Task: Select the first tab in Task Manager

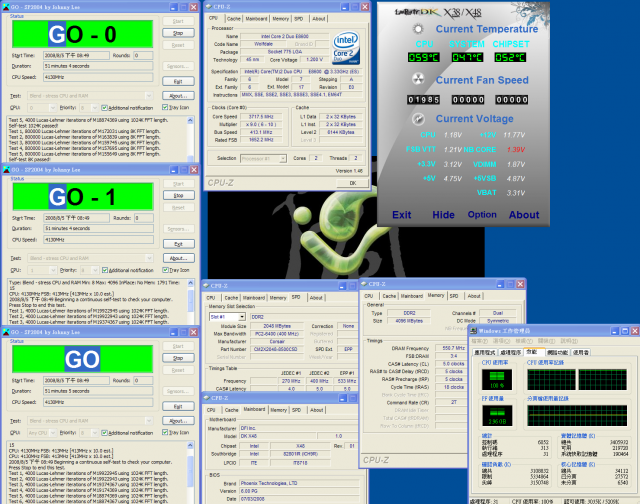Action: pyautogui.click(x=484, y=352)
